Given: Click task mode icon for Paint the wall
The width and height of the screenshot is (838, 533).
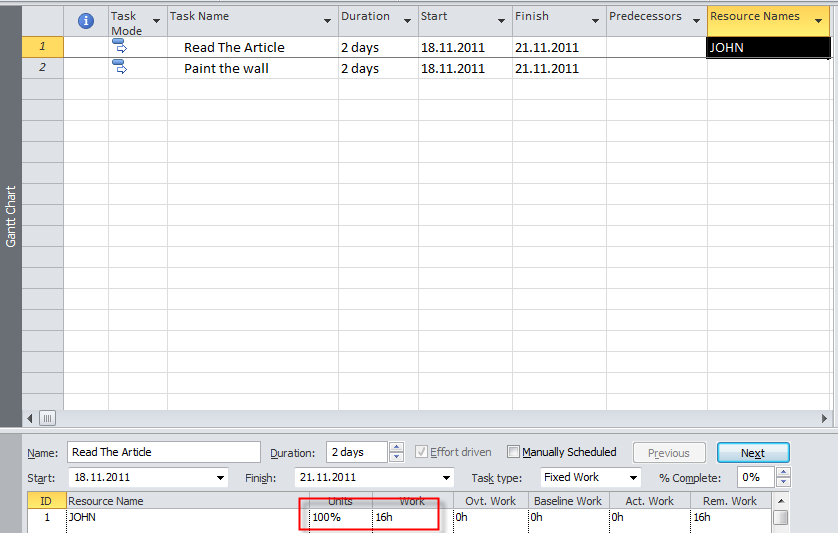Looking at the screenshot, I should pos(119,68).
